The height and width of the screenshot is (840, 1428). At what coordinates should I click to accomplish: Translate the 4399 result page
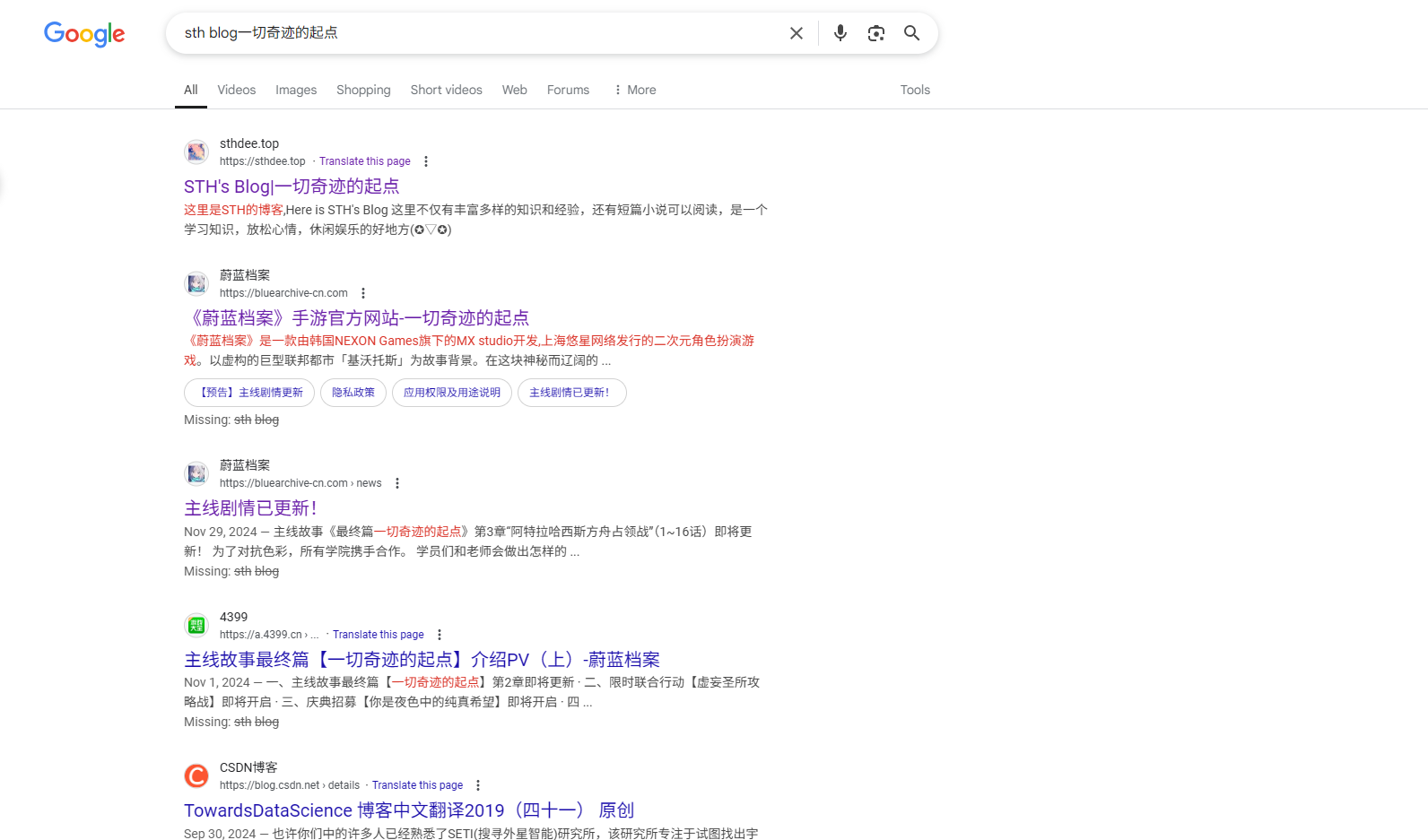(x=379, y=635)
